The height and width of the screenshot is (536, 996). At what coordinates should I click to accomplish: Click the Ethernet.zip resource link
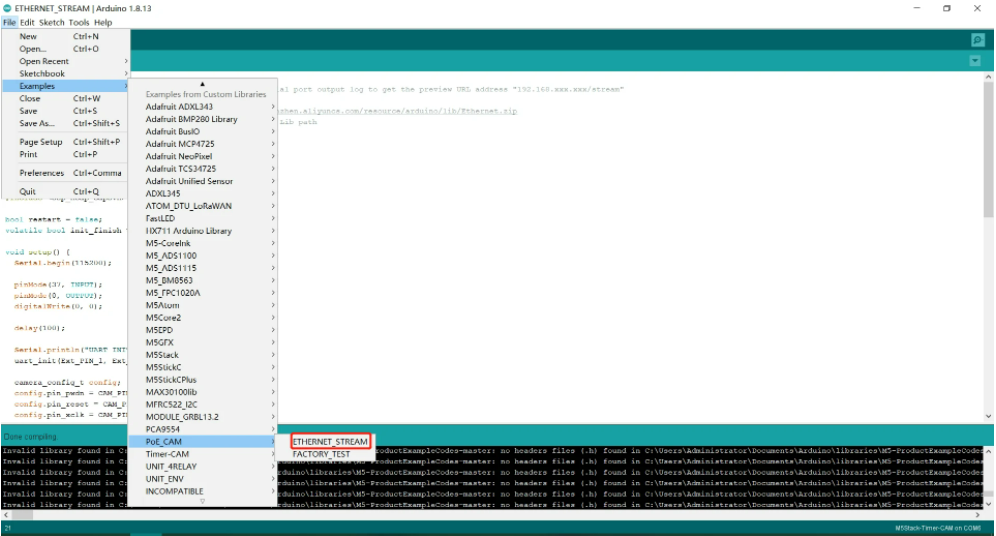tap(398, 111)
